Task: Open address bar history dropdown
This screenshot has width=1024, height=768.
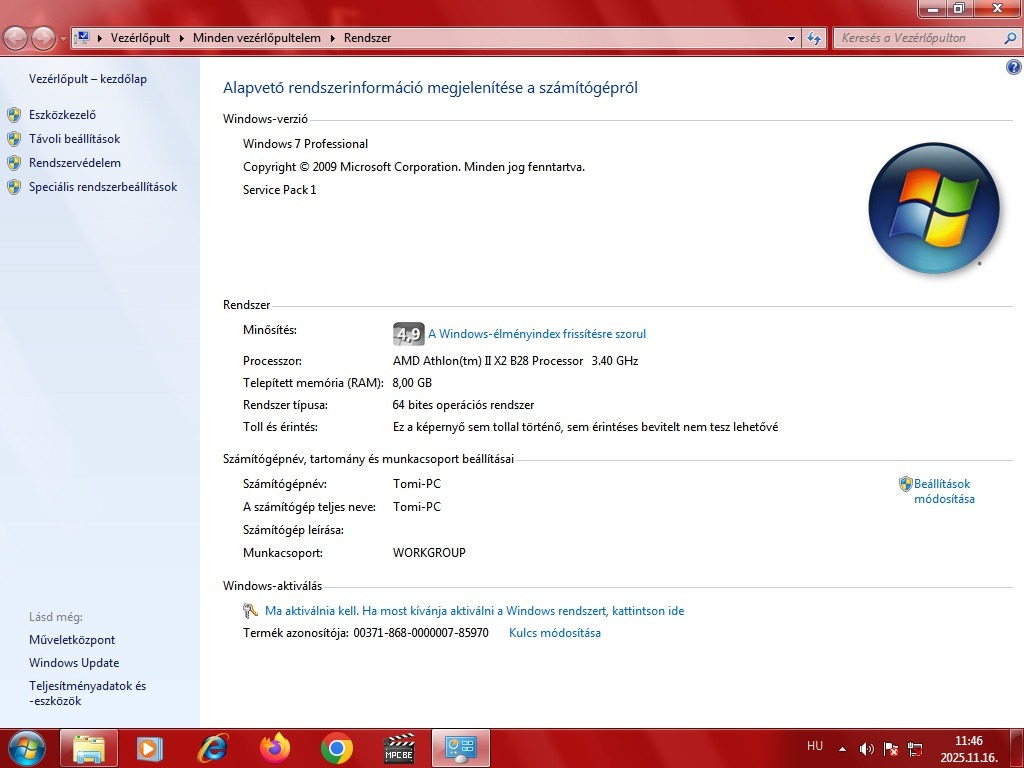Action: tap(792, 39)
